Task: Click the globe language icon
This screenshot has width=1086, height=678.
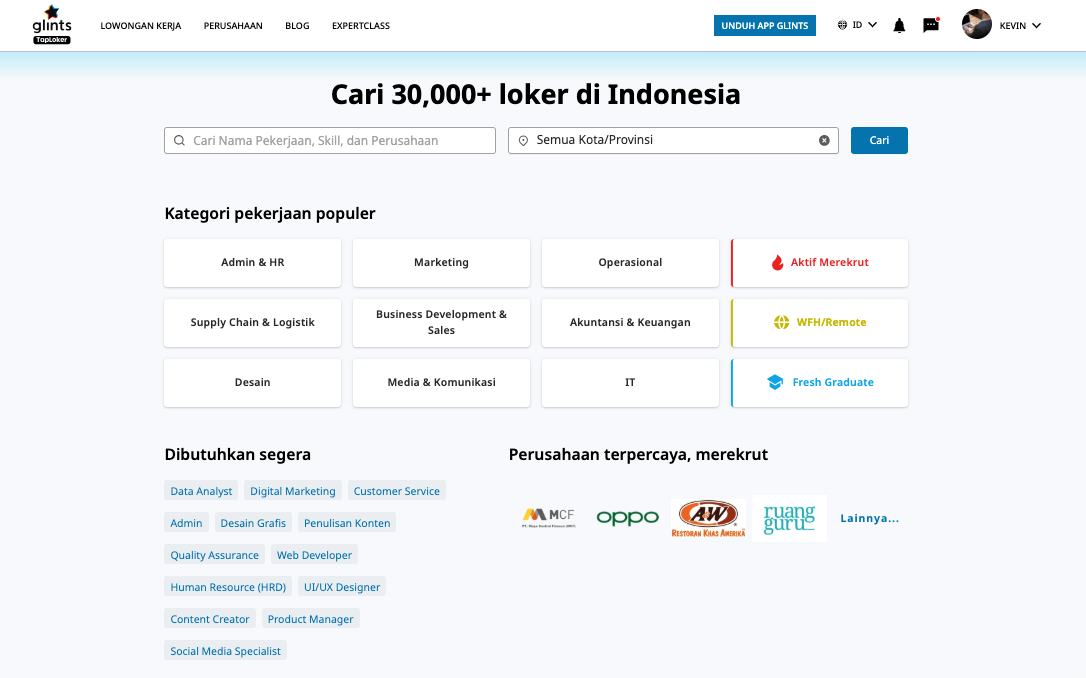Action: click(843, 25)
